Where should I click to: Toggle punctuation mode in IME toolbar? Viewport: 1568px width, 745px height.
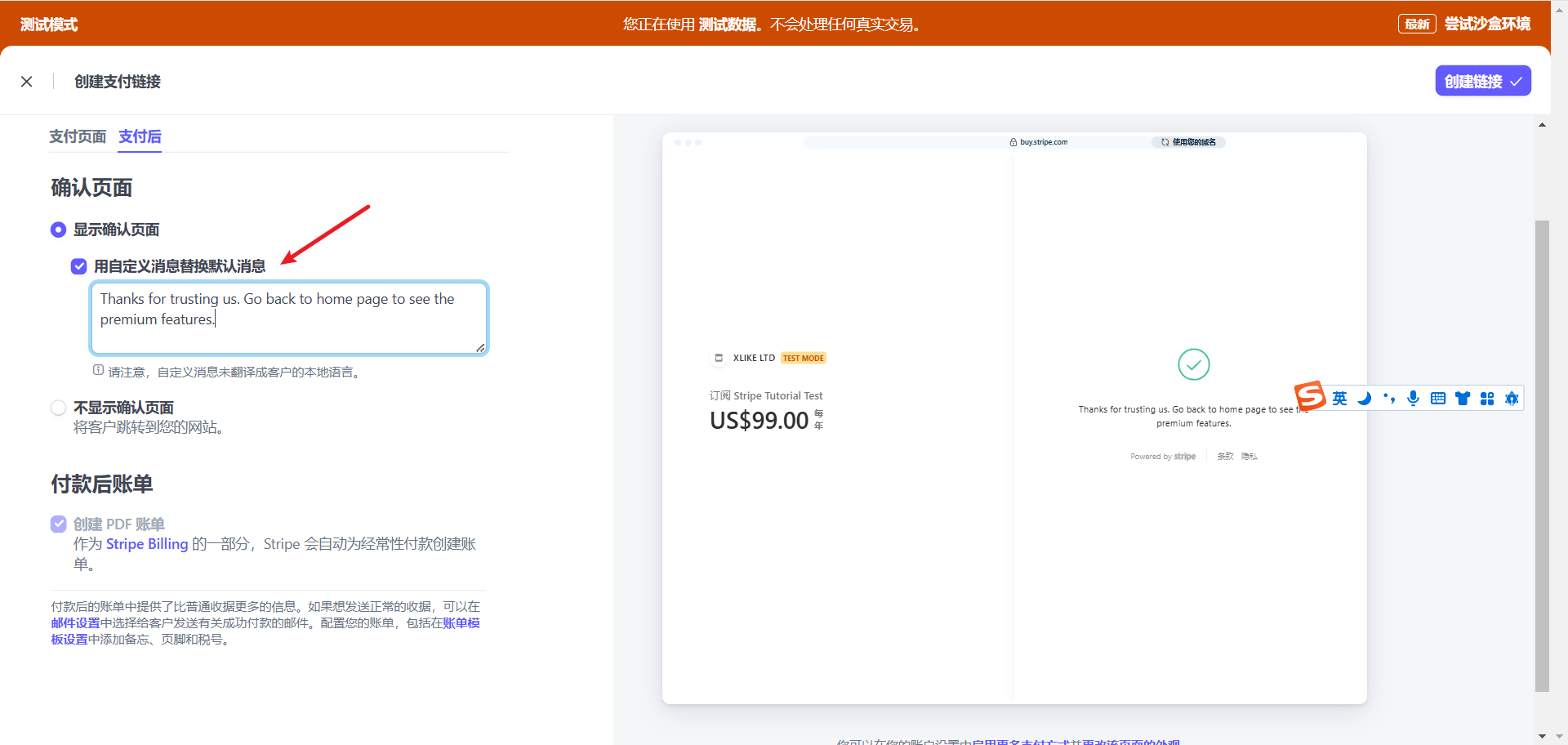[1388, 399]
